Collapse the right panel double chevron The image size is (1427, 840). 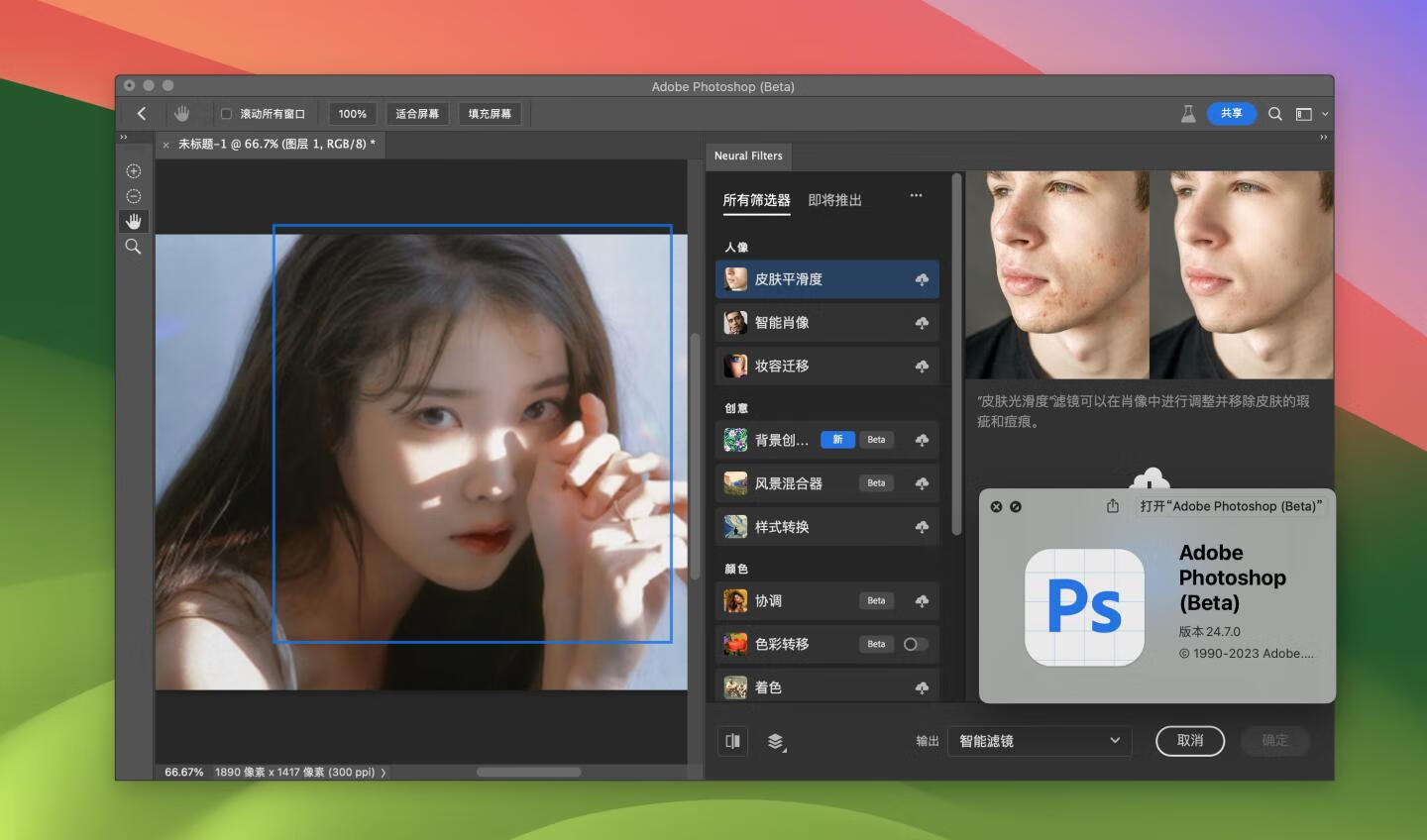click(x=1323, y=137)
